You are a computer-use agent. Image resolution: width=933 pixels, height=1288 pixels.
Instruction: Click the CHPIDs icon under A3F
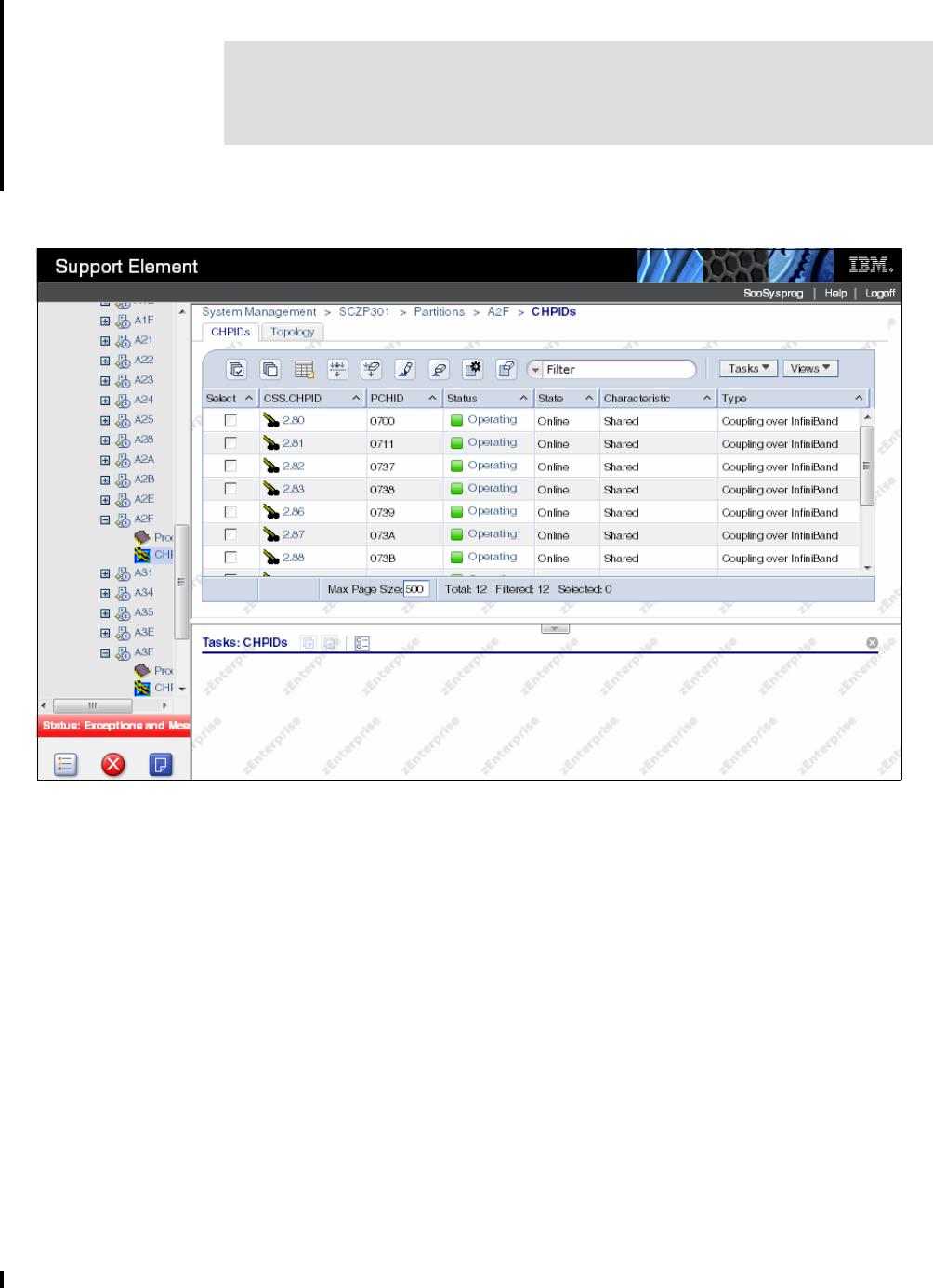pos(142,688)
